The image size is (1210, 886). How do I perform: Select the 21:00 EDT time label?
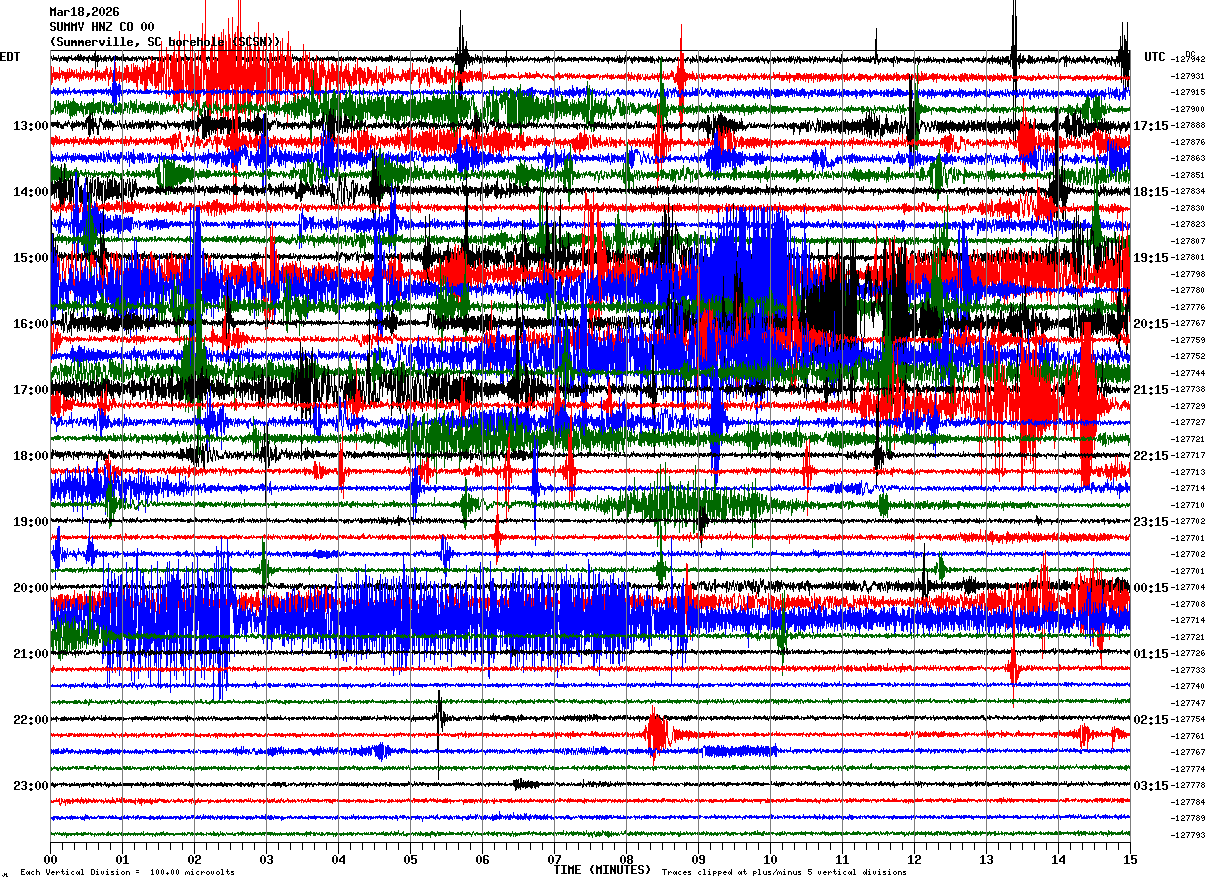(31, 654)
